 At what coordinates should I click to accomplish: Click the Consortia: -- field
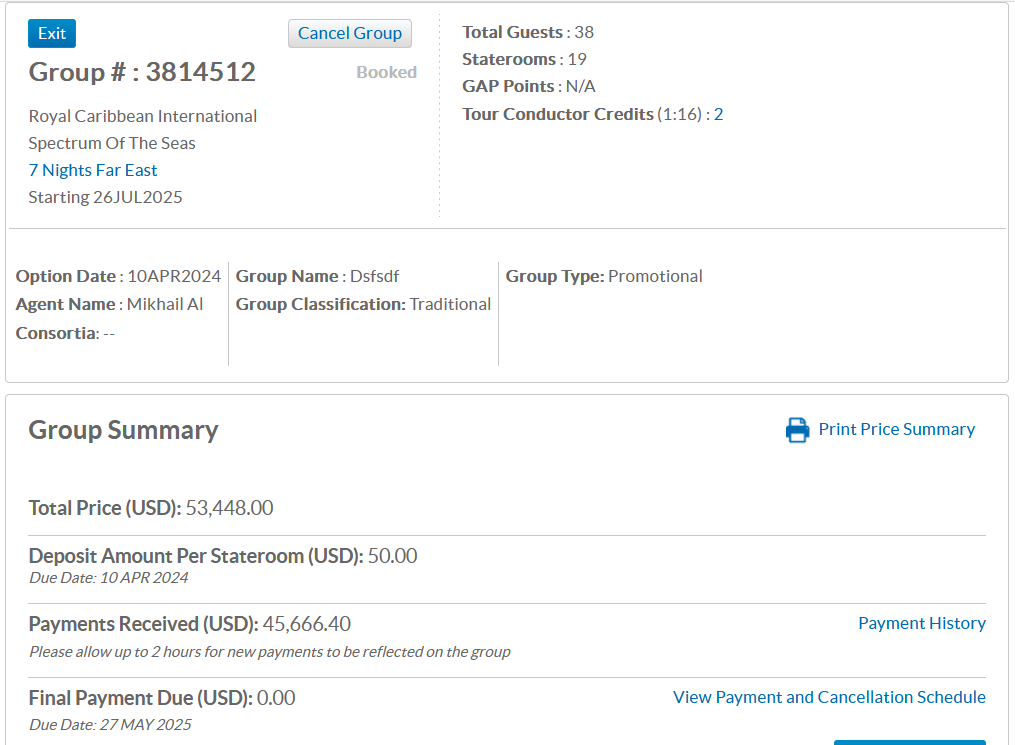click(65, 333)
